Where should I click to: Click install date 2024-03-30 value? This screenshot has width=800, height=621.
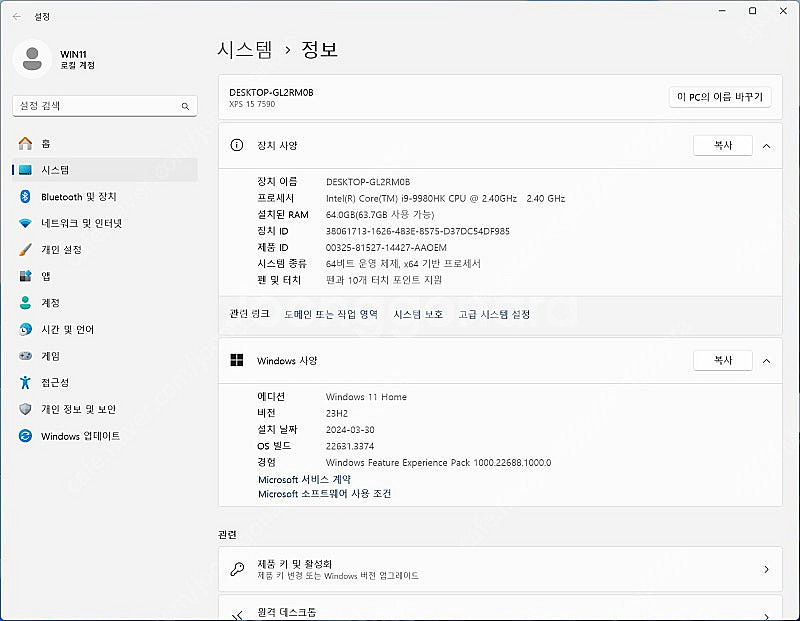(350, 430)
